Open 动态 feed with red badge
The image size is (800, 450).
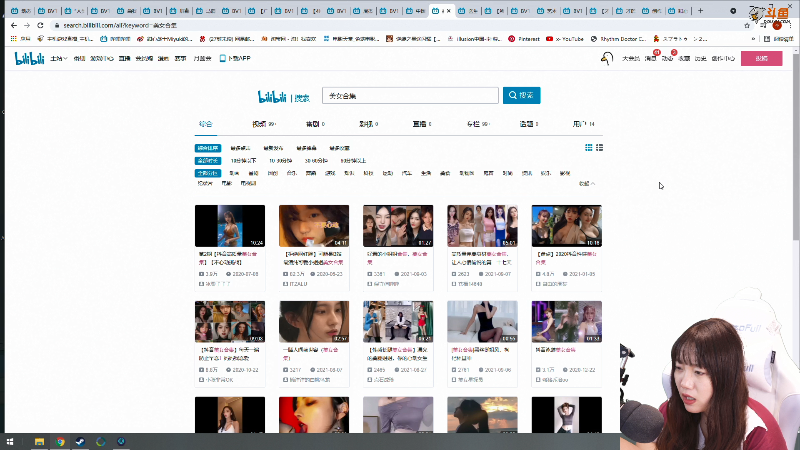coord(667,59)
